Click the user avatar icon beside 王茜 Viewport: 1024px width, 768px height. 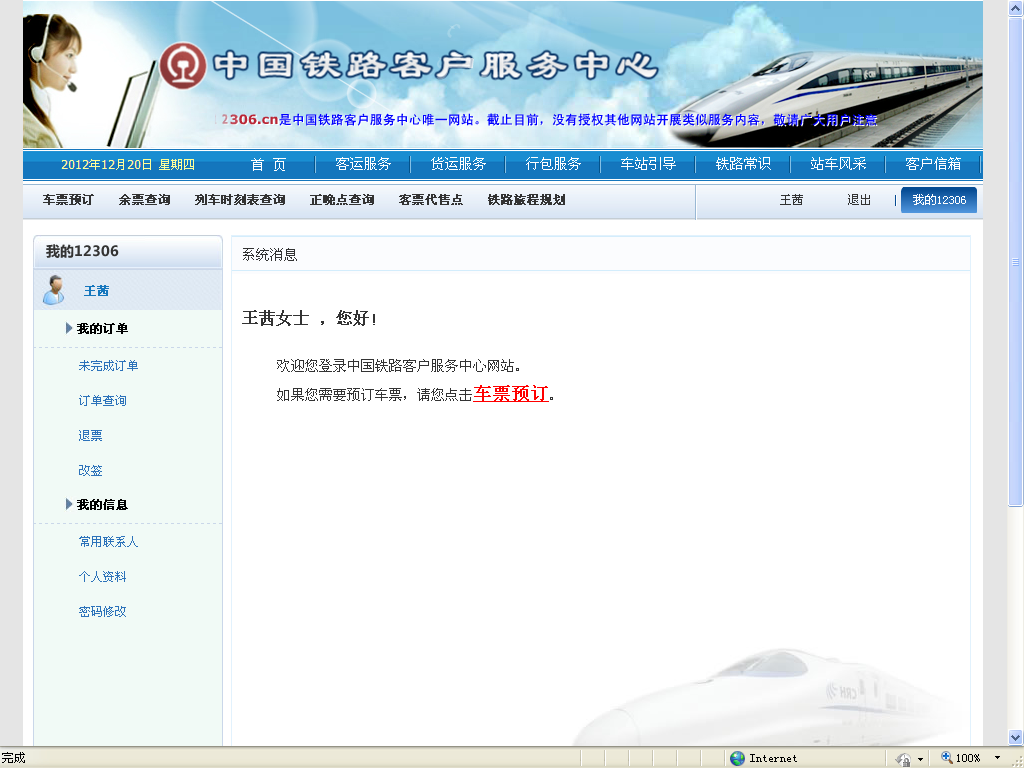coord(54,290)
